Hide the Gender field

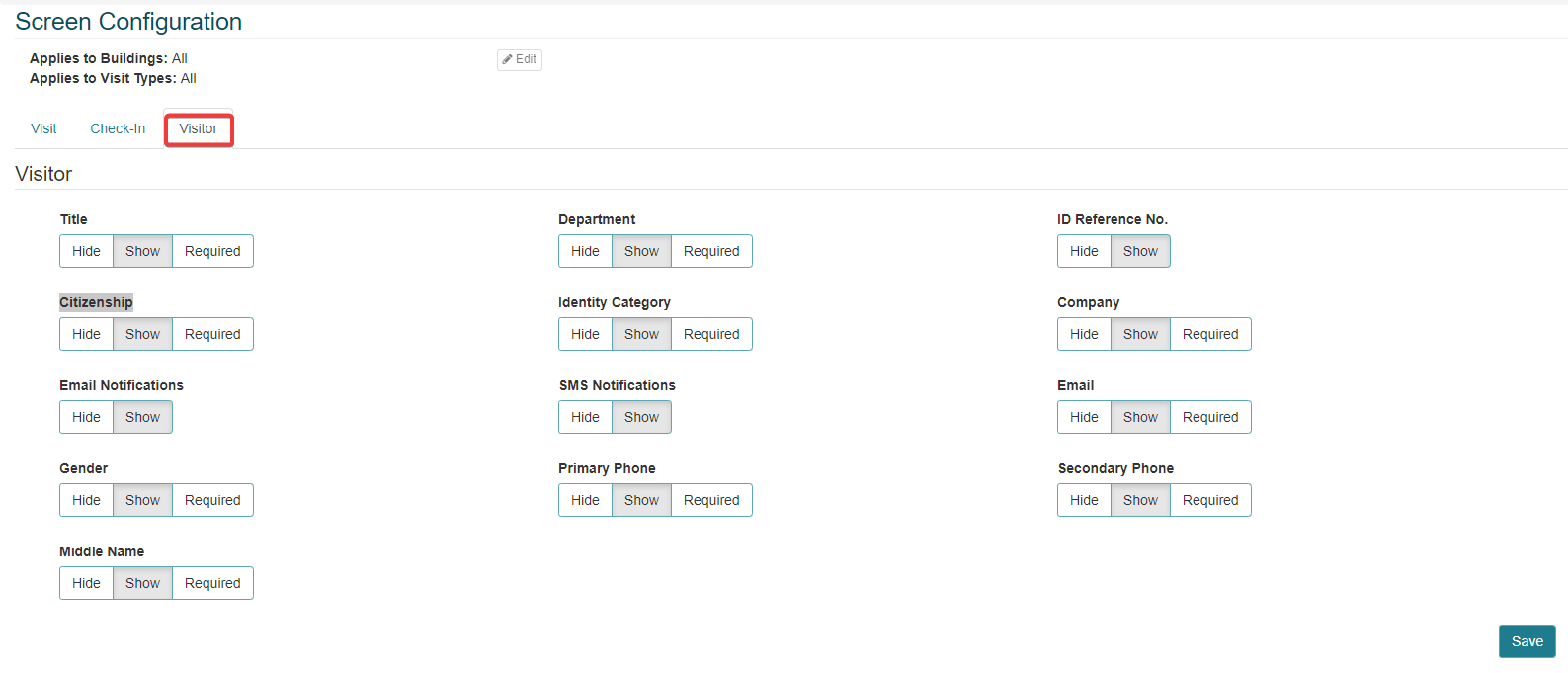tap(86, 500)
